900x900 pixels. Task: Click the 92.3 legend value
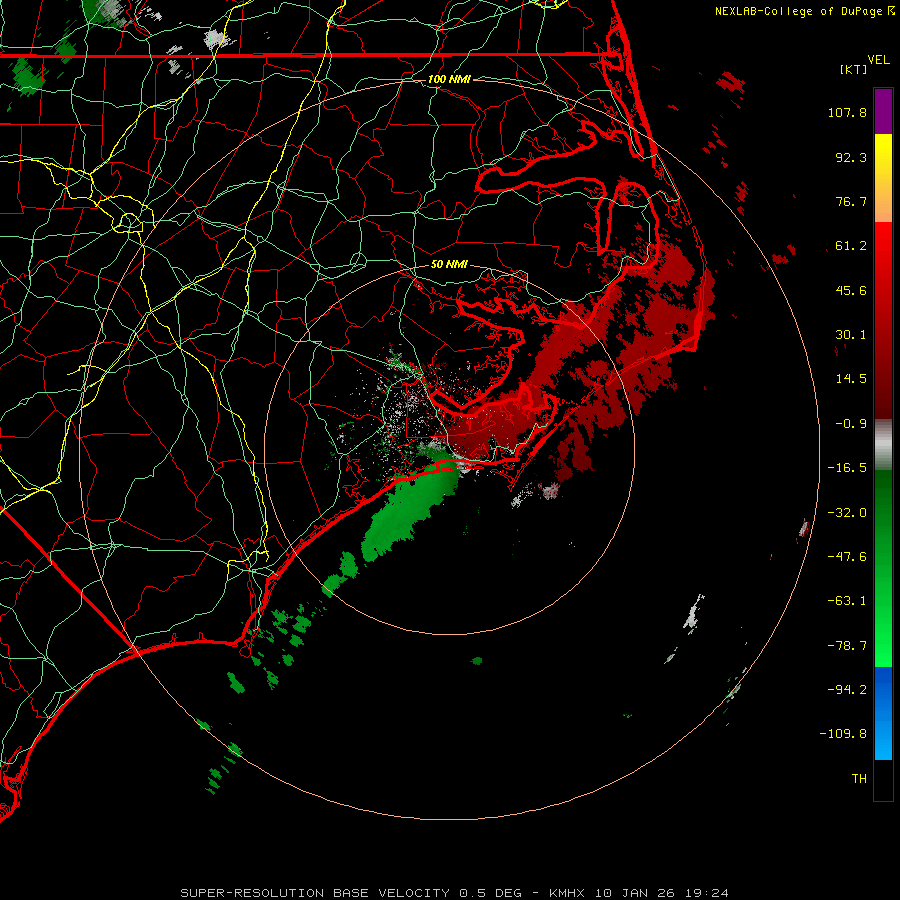pyautogui.click(x=851, y=157)
